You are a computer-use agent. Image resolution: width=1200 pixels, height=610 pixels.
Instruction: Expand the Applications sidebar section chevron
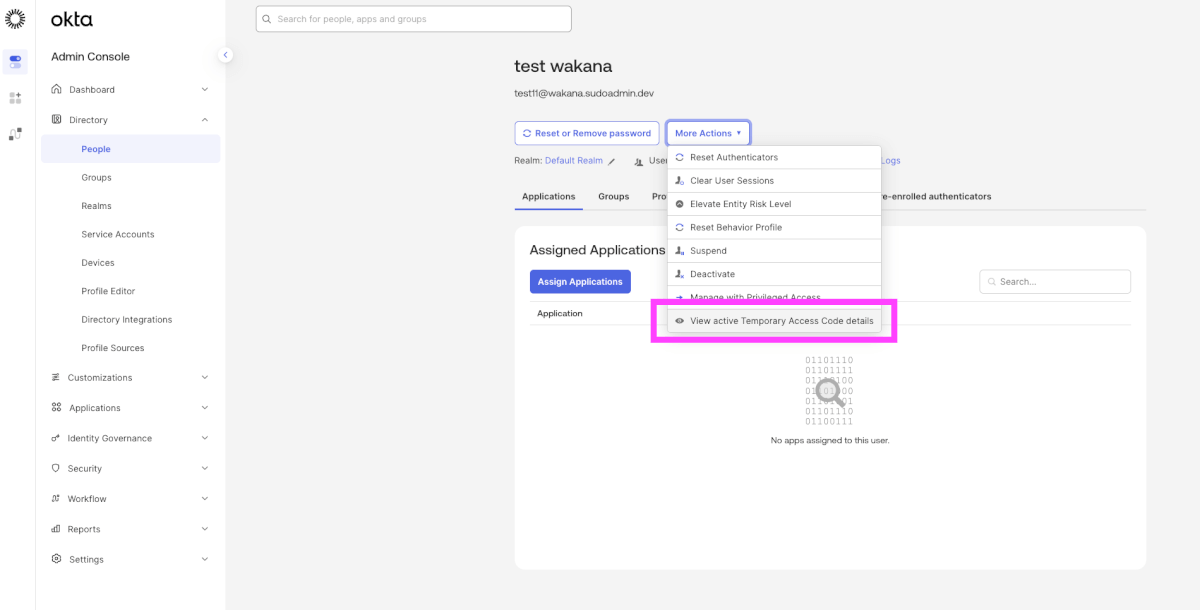pyautogui.click(x=205, y=408)
